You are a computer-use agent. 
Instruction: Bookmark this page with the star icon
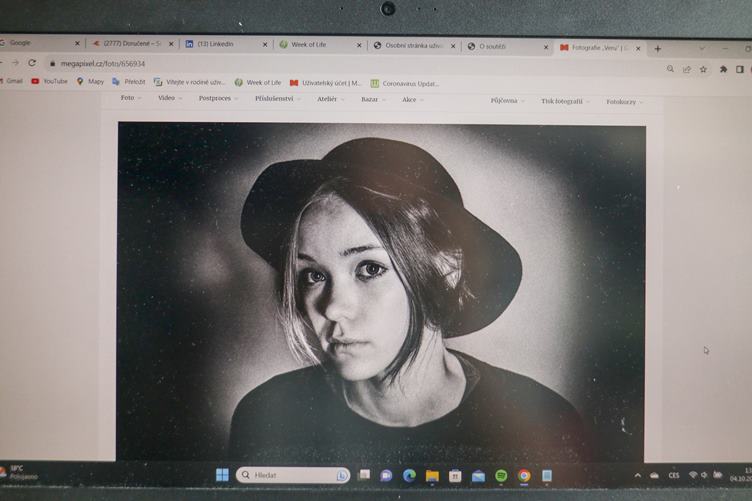pyautogui.click(x=704, y=70)
